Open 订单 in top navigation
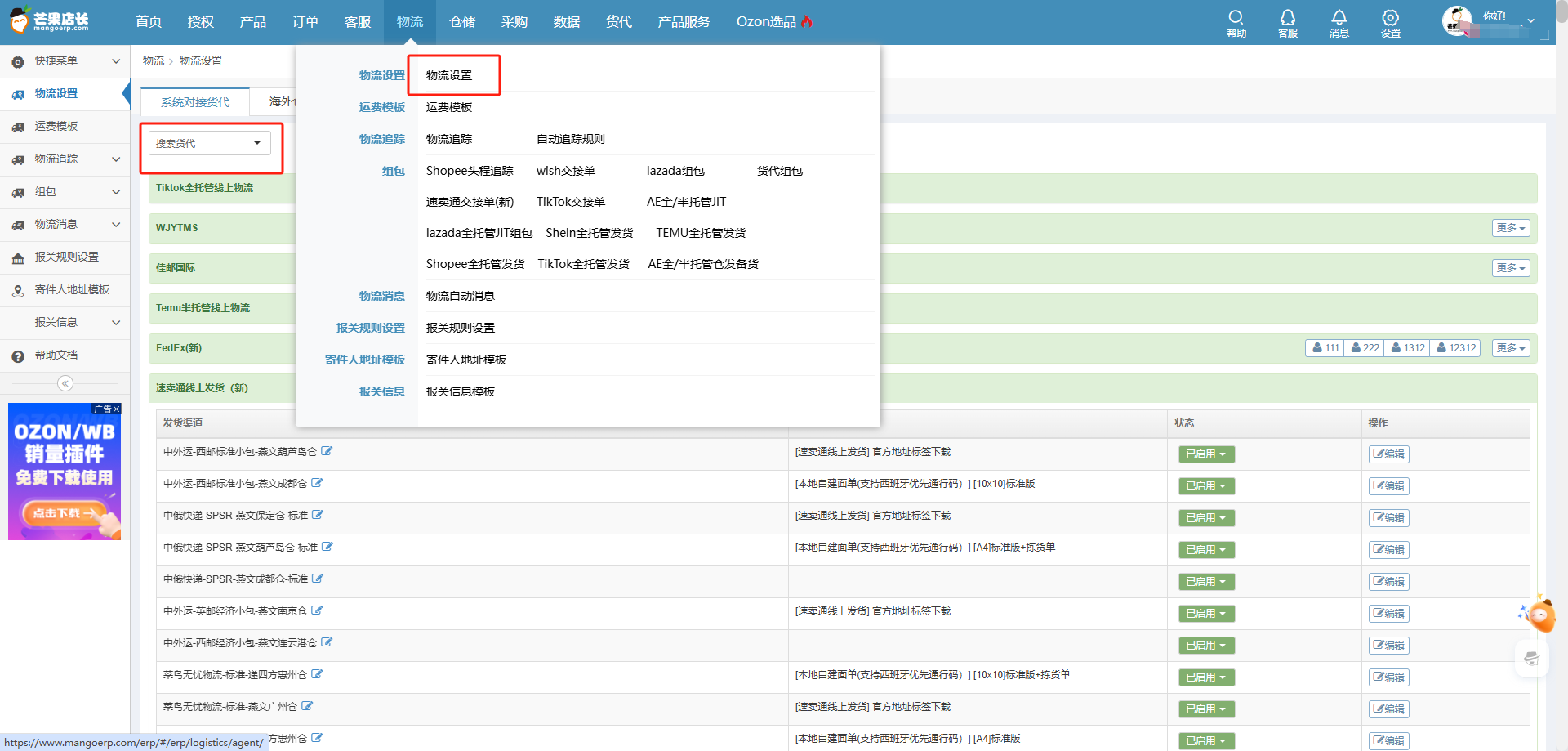The width and height of the screenshot is (1568, 751). pos(305,22)
